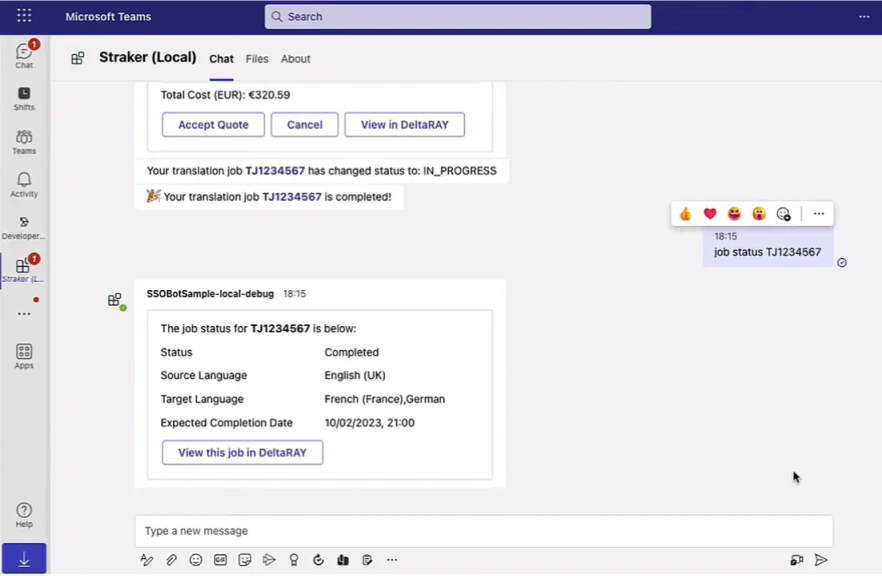Click the Type a new message field
Image resolution: width=882 pixels, height=576 pixels.
click(x=484, y=531)
